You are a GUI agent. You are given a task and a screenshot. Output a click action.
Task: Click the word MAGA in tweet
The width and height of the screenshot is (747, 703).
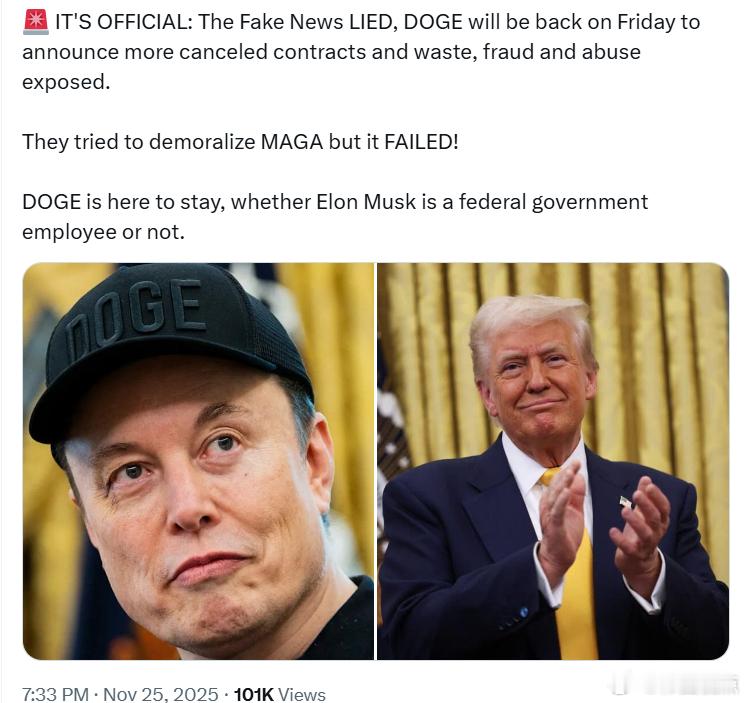tap(292, 142)
